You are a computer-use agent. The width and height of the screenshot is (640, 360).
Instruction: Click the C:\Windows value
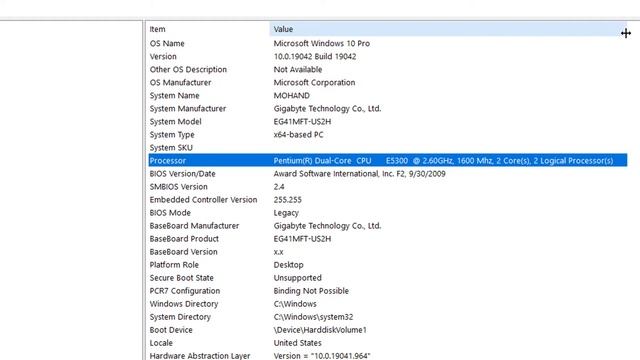[295, 304]
